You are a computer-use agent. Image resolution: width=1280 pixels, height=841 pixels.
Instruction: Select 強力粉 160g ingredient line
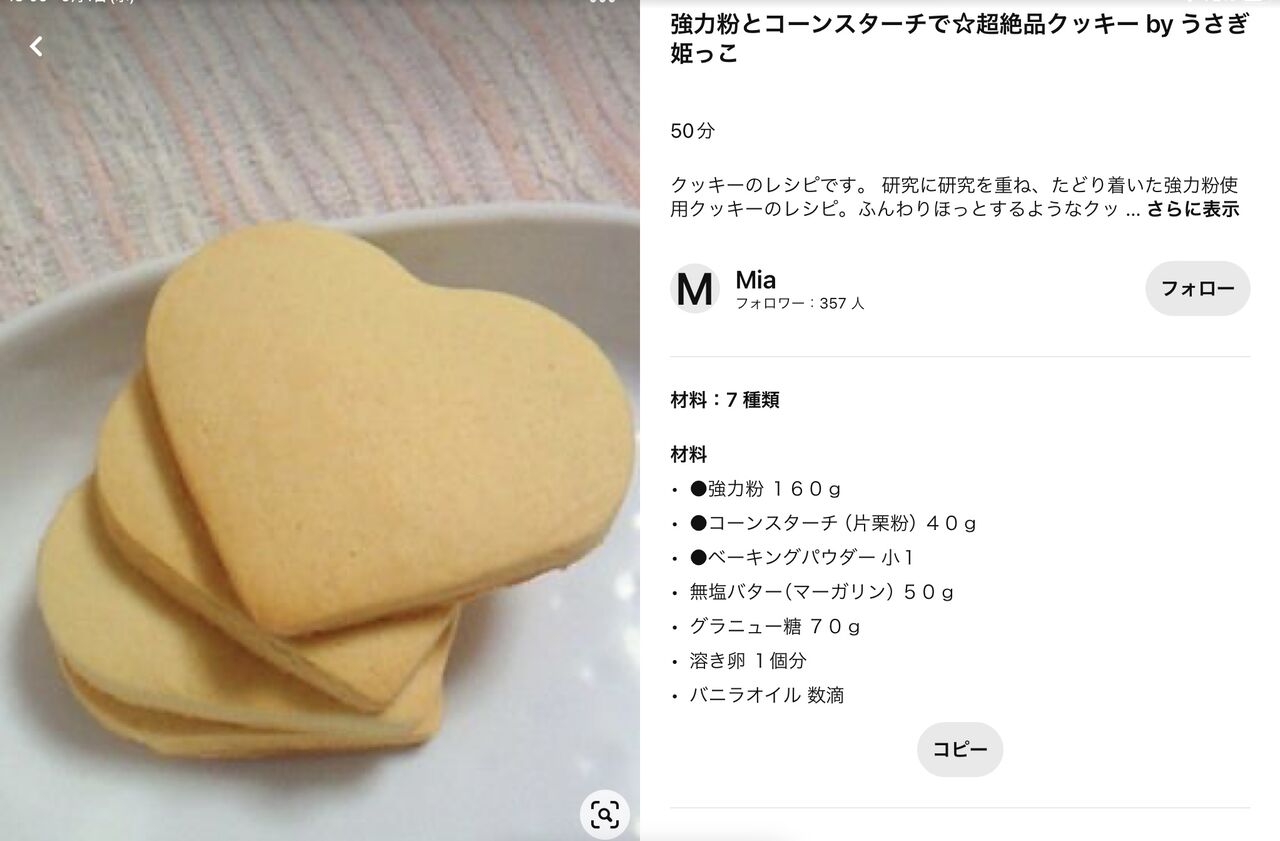point(765,489)
